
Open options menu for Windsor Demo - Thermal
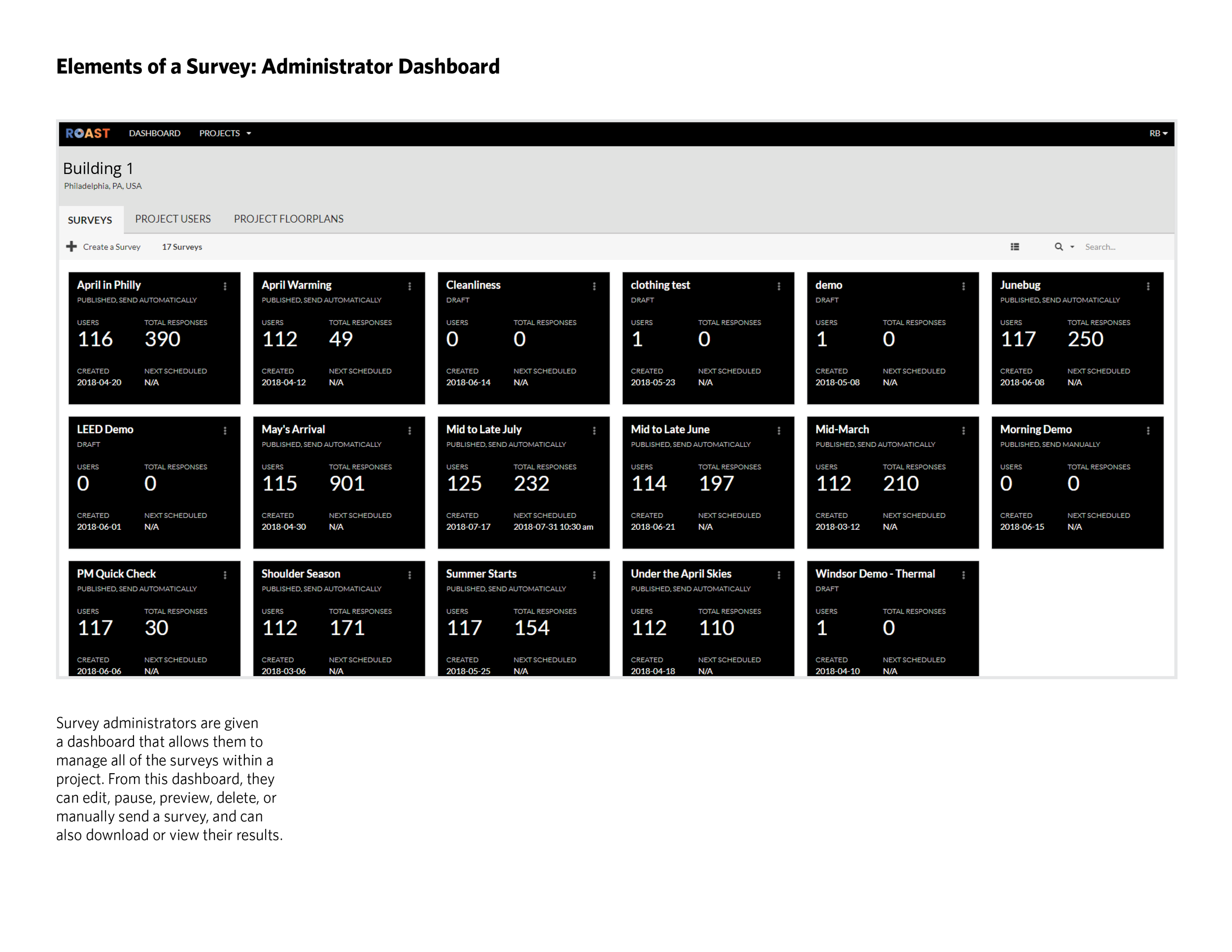tap(963, 575)
